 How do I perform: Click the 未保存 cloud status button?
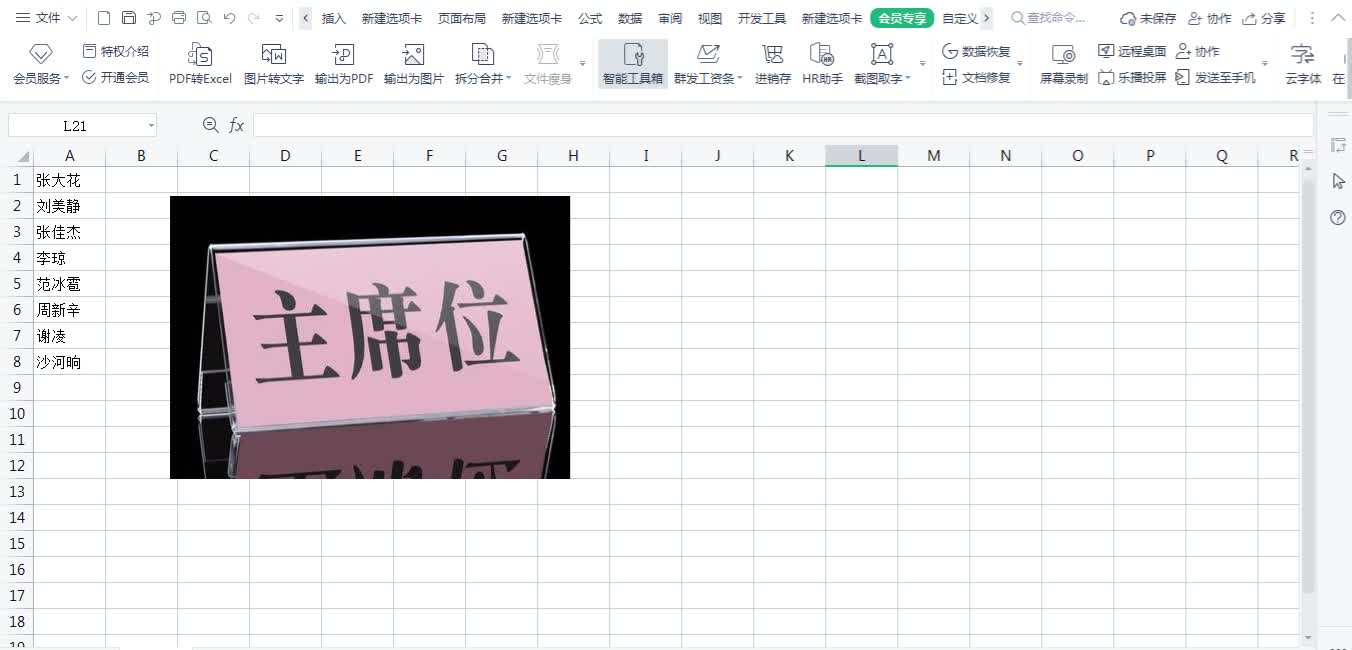1148,18
